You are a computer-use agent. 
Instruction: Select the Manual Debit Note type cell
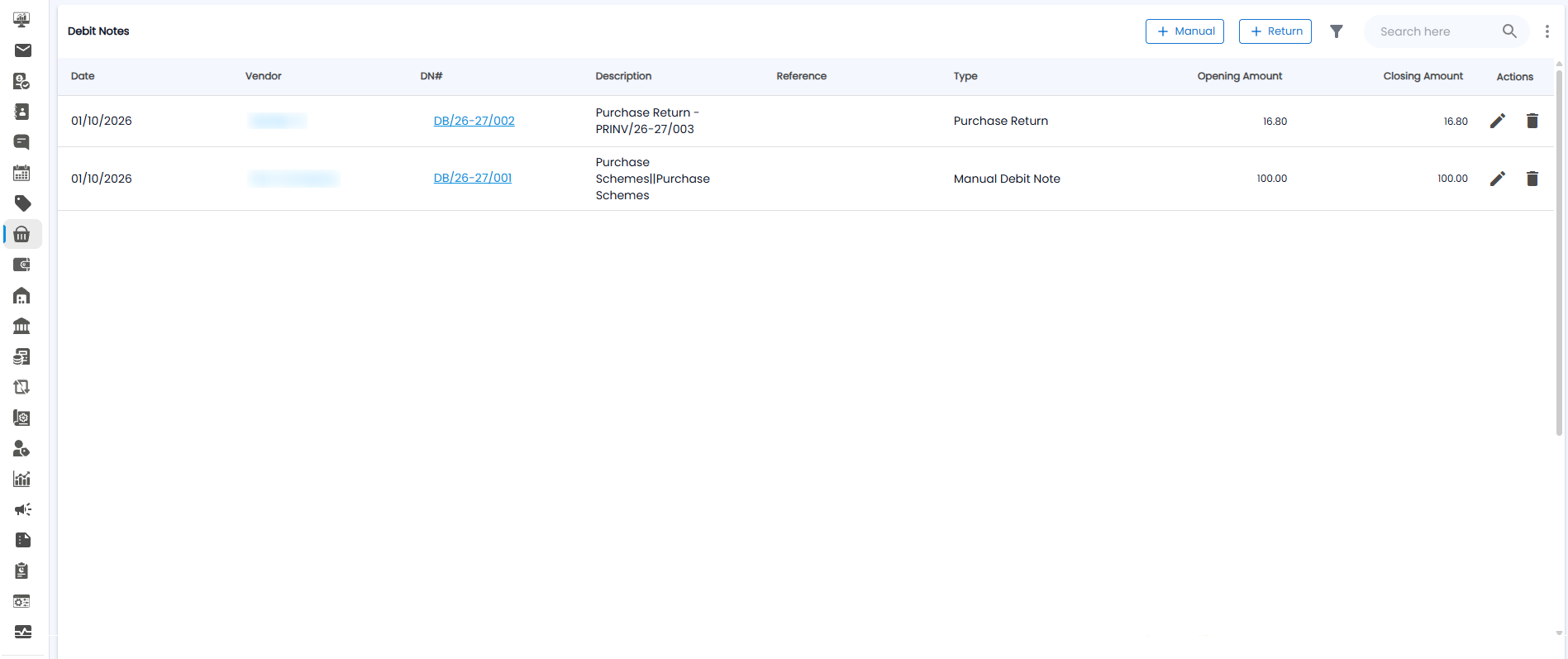pyautogui.click(x=1007, y=179)
